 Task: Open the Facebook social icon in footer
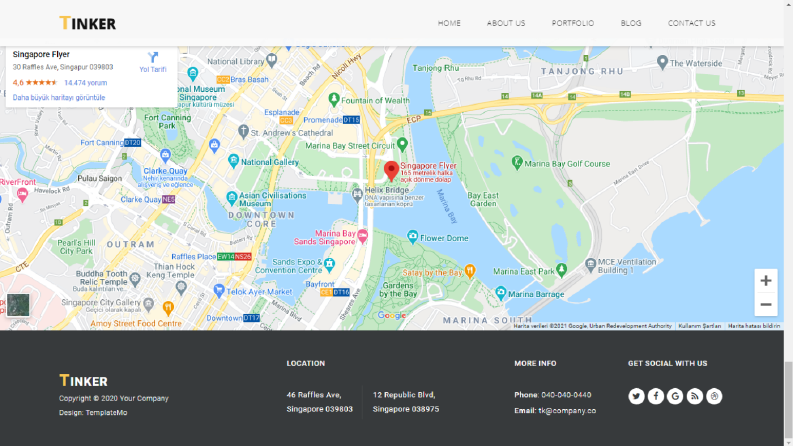(x=656, y=396)
